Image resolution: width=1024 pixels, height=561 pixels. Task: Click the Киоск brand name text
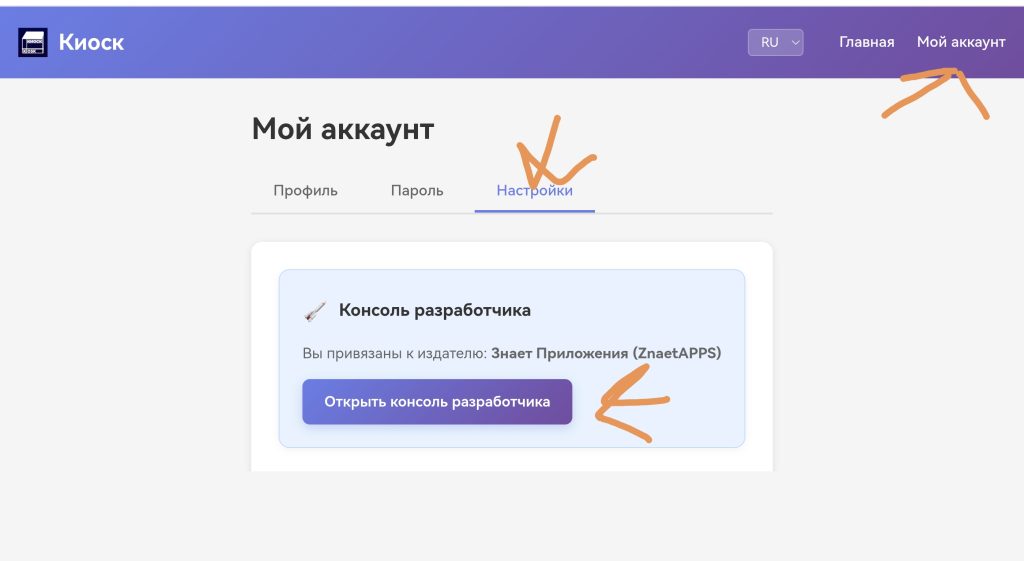[x=91, y=43]
